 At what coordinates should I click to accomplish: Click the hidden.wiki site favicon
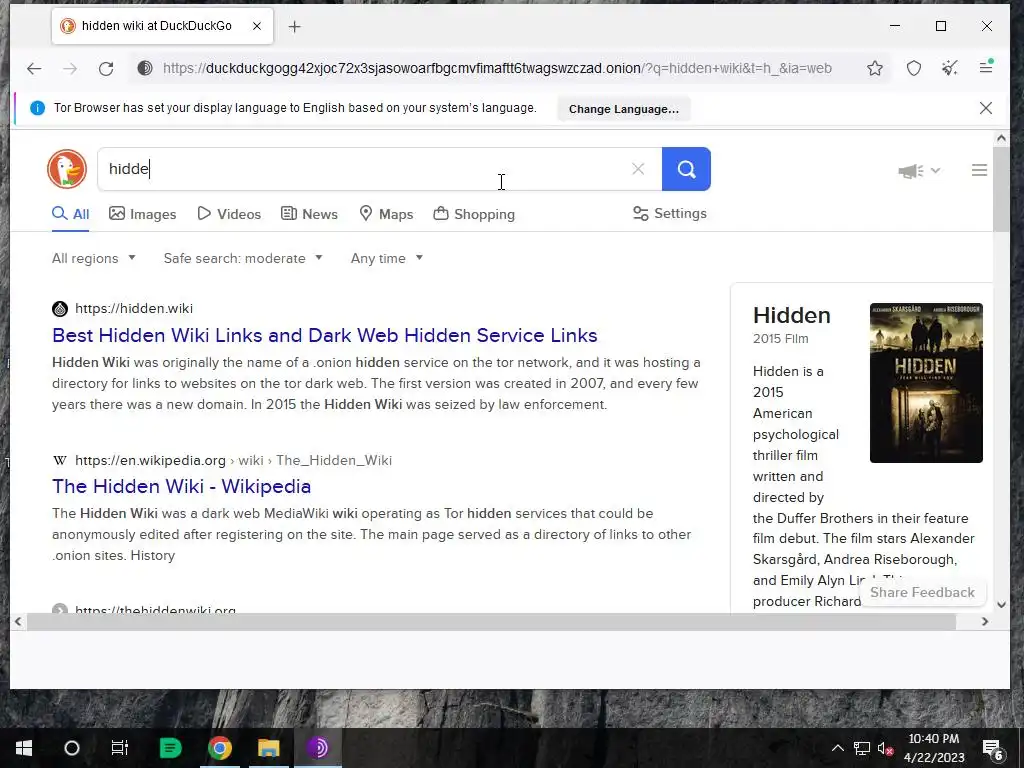coord(60,309)
